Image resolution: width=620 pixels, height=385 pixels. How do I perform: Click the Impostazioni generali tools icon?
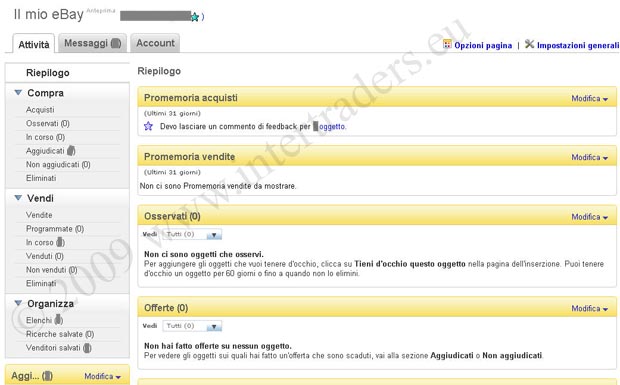pyautogui.click(x=529, y=44)
